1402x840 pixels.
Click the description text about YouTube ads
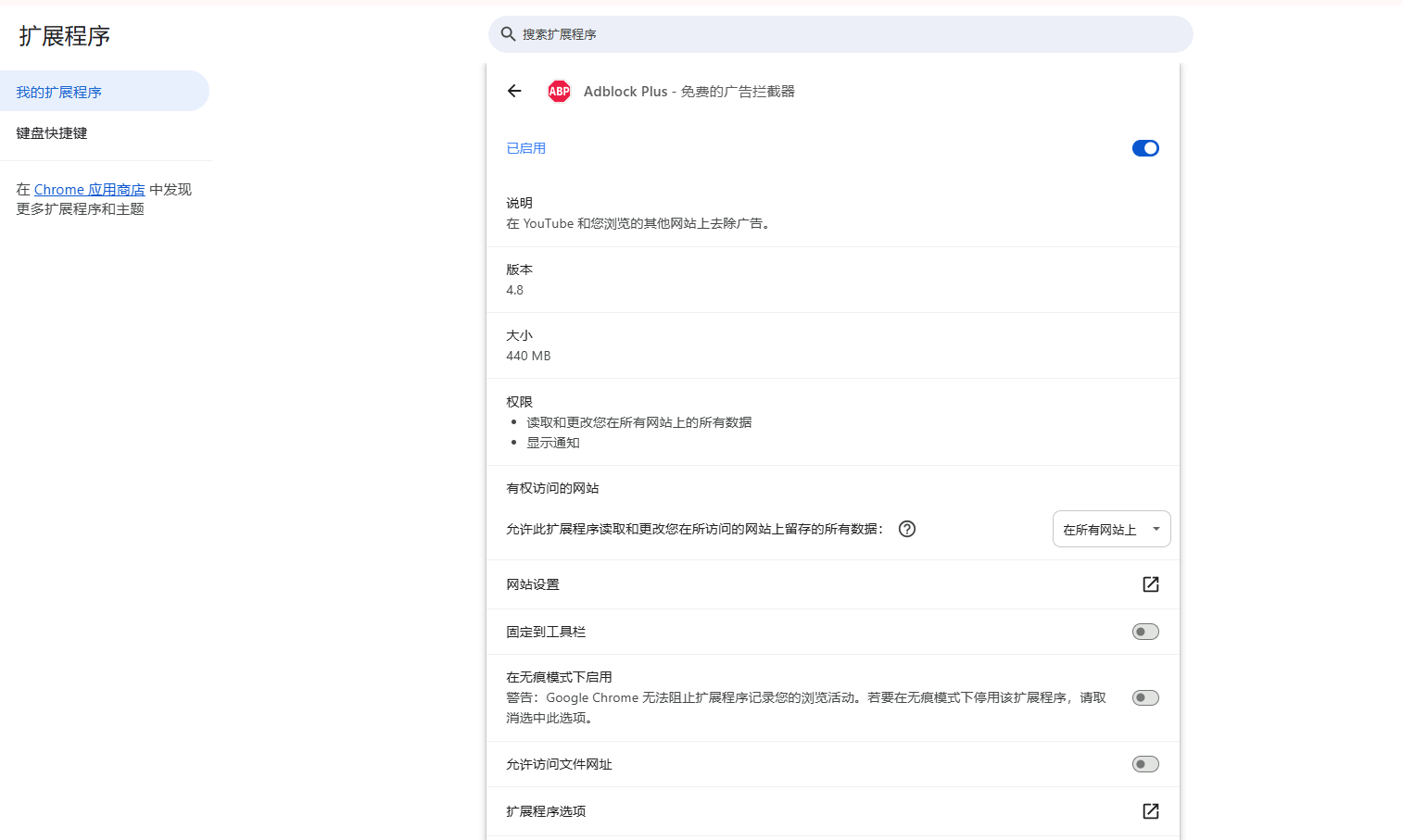tap(639, 223)
